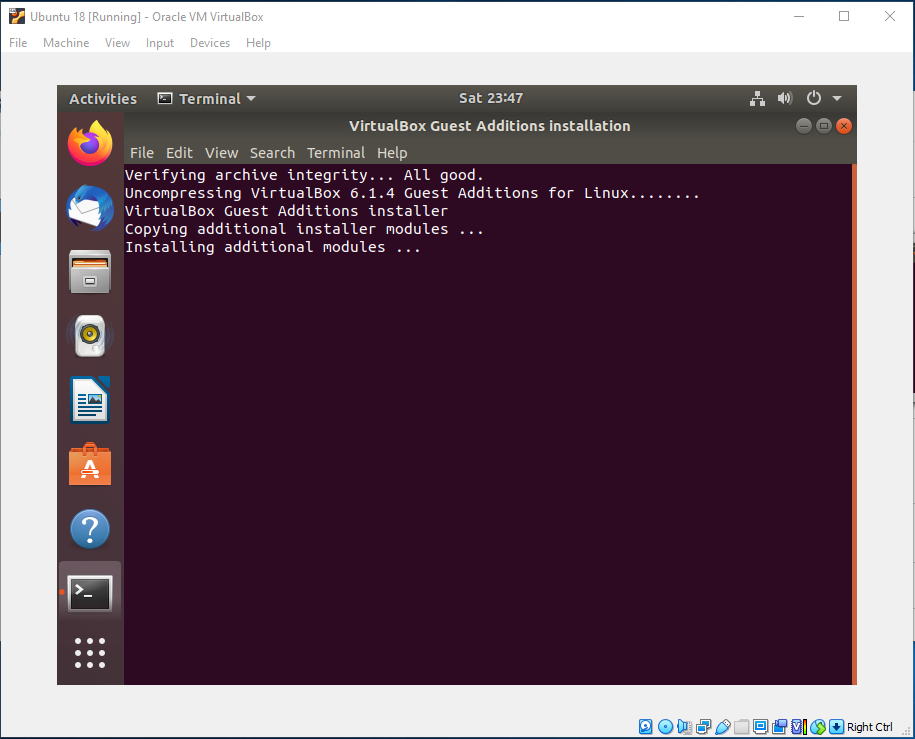915x739 pixels.
Task: Maximize the Guest Additions terminal window
Action: [x=824, y=126]
